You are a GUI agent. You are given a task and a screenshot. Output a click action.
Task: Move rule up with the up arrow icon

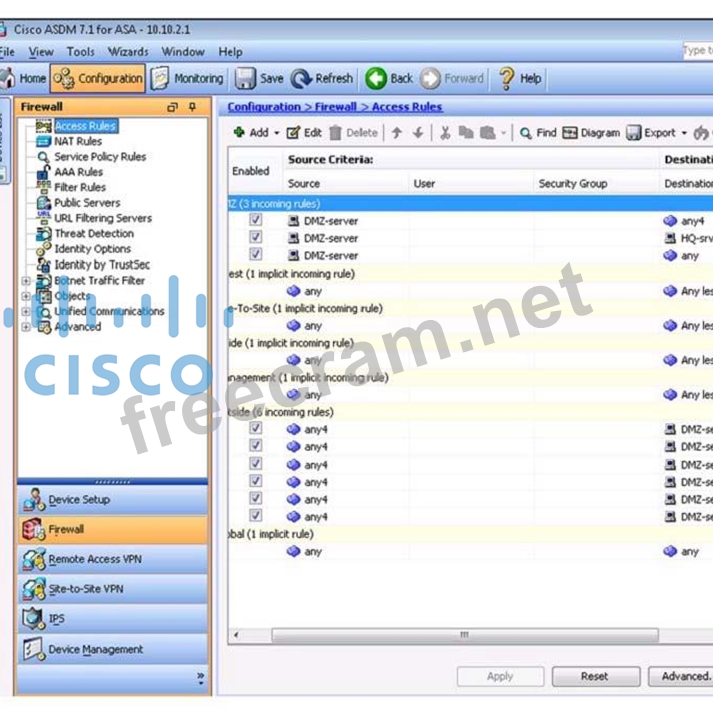[x=397, y=133]
